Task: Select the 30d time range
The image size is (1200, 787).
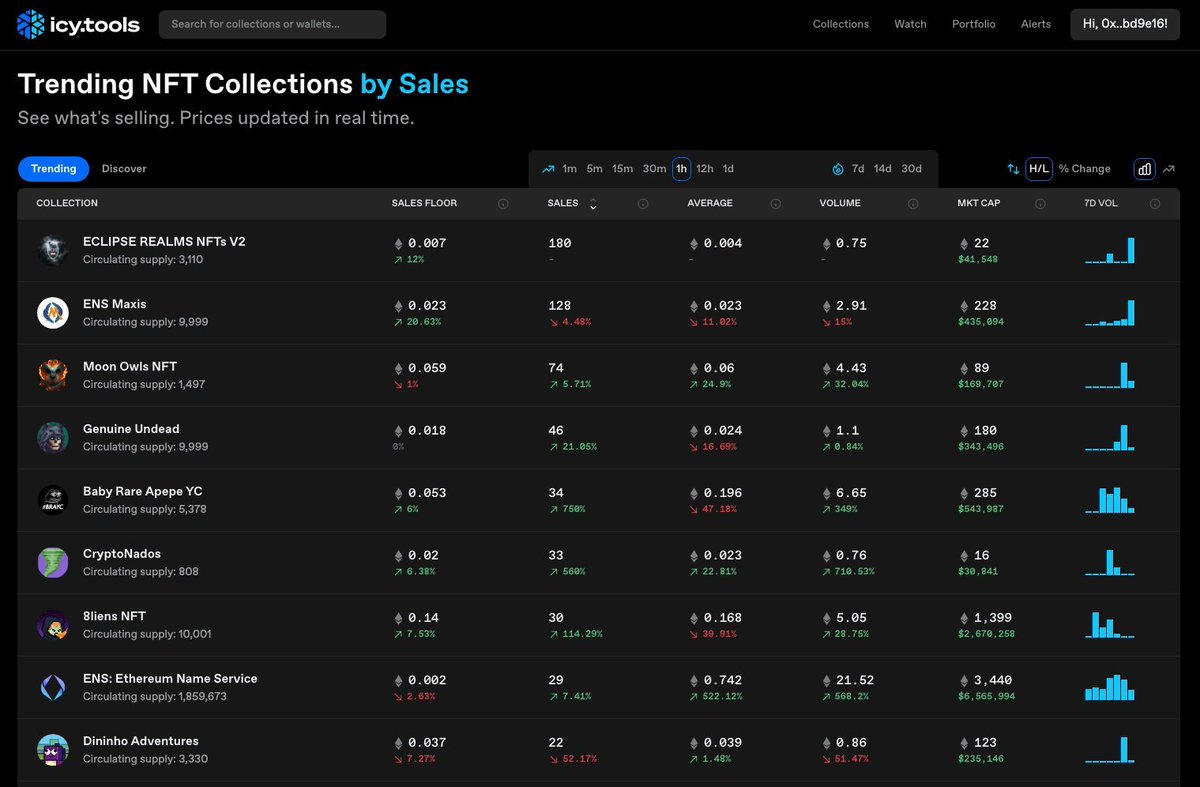Action: click(x=912, y=169)
